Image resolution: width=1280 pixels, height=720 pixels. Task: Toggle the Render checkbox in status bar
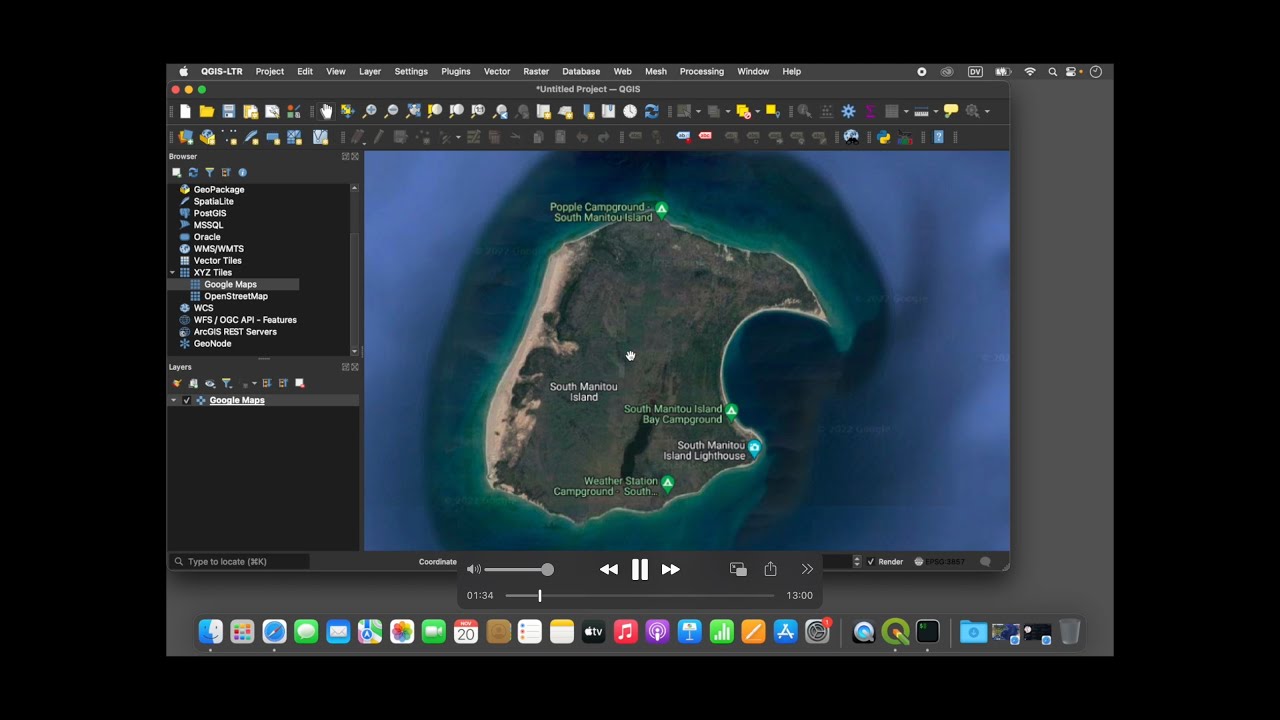pyautogui.click(x=871, y=562)
